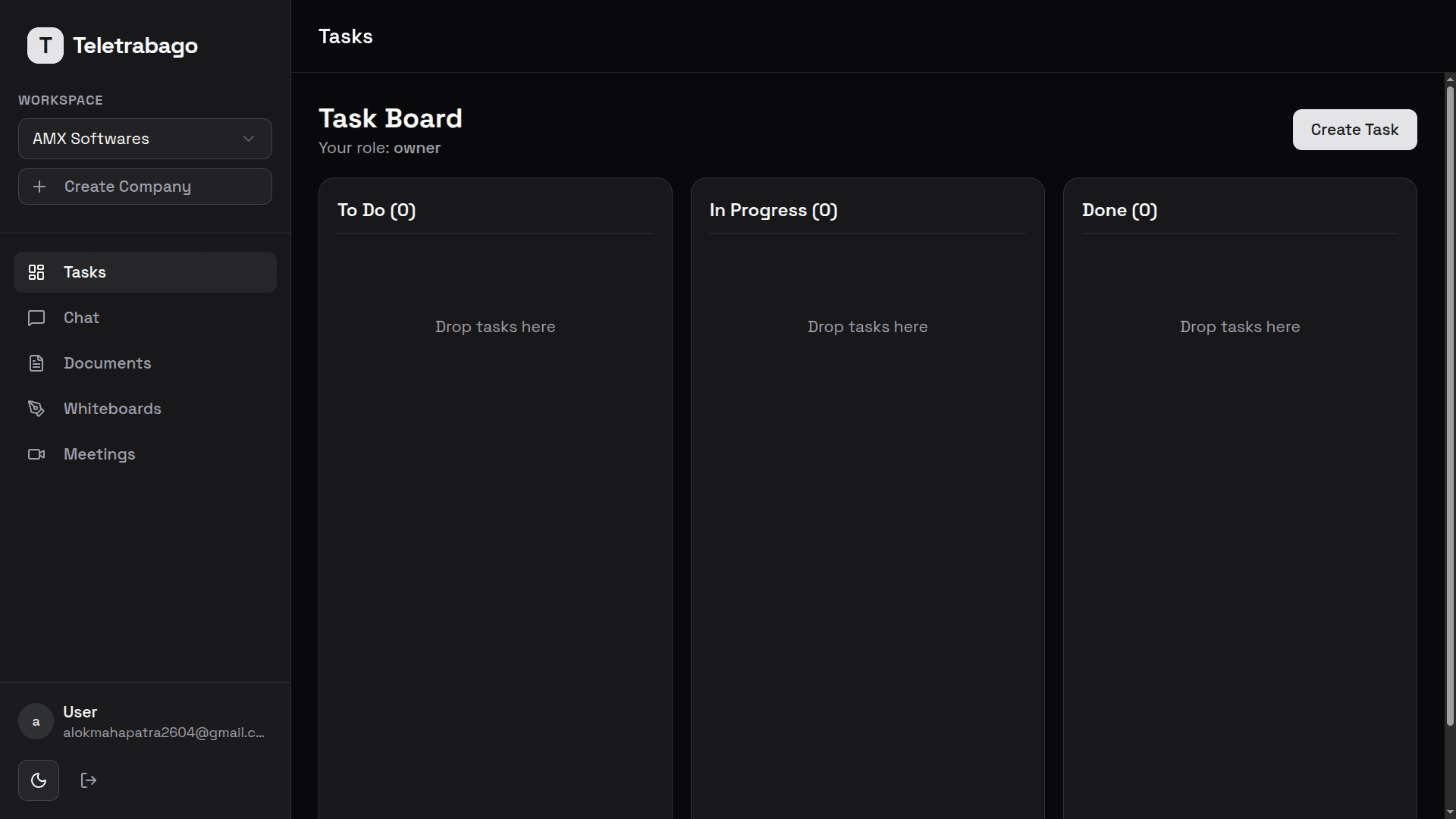Click the plus icon beside Create Company

coord(40,187)
